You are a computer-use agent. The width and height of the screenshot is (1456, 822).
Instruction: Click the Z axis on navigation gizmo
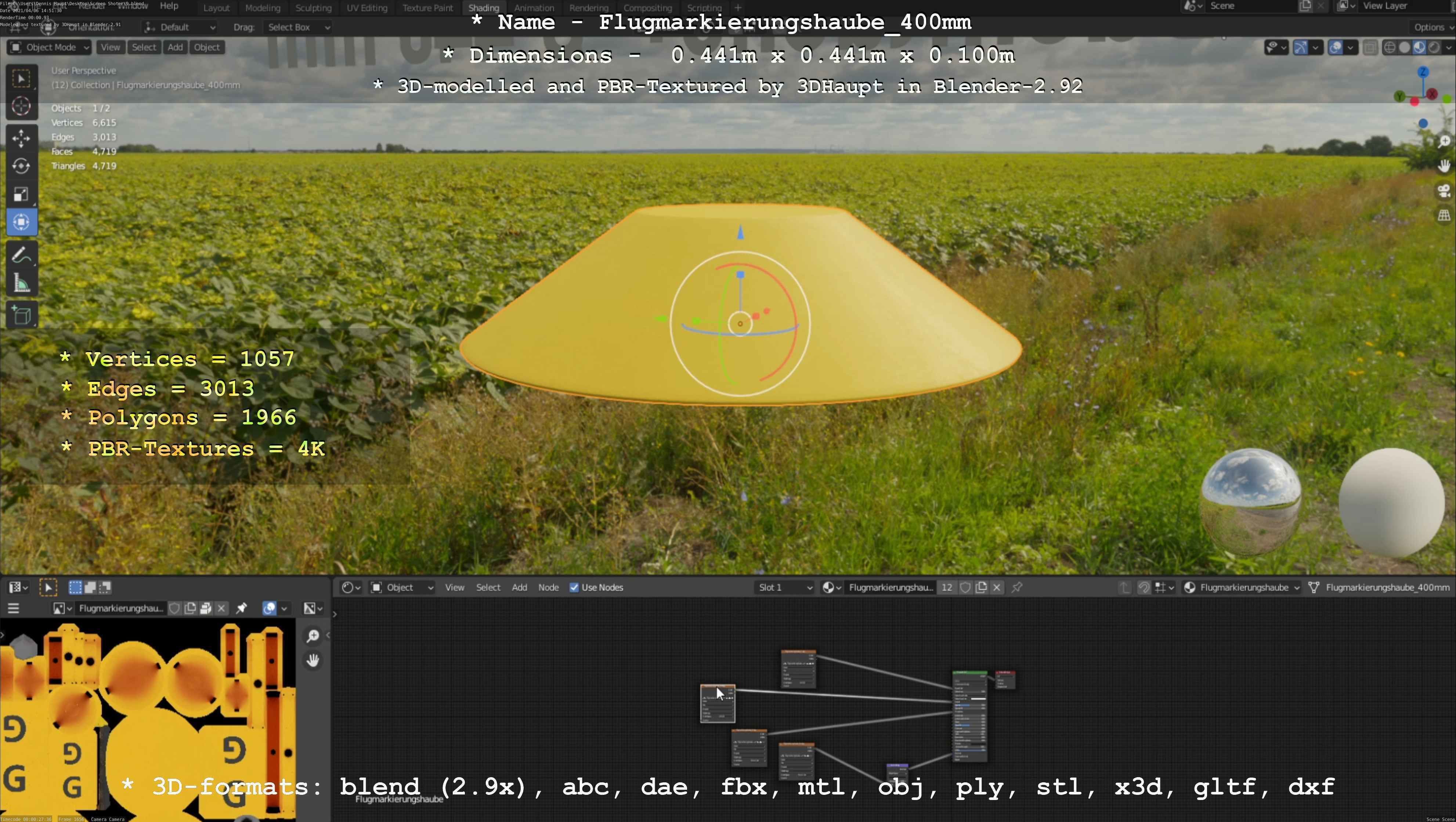point(1423,72)
